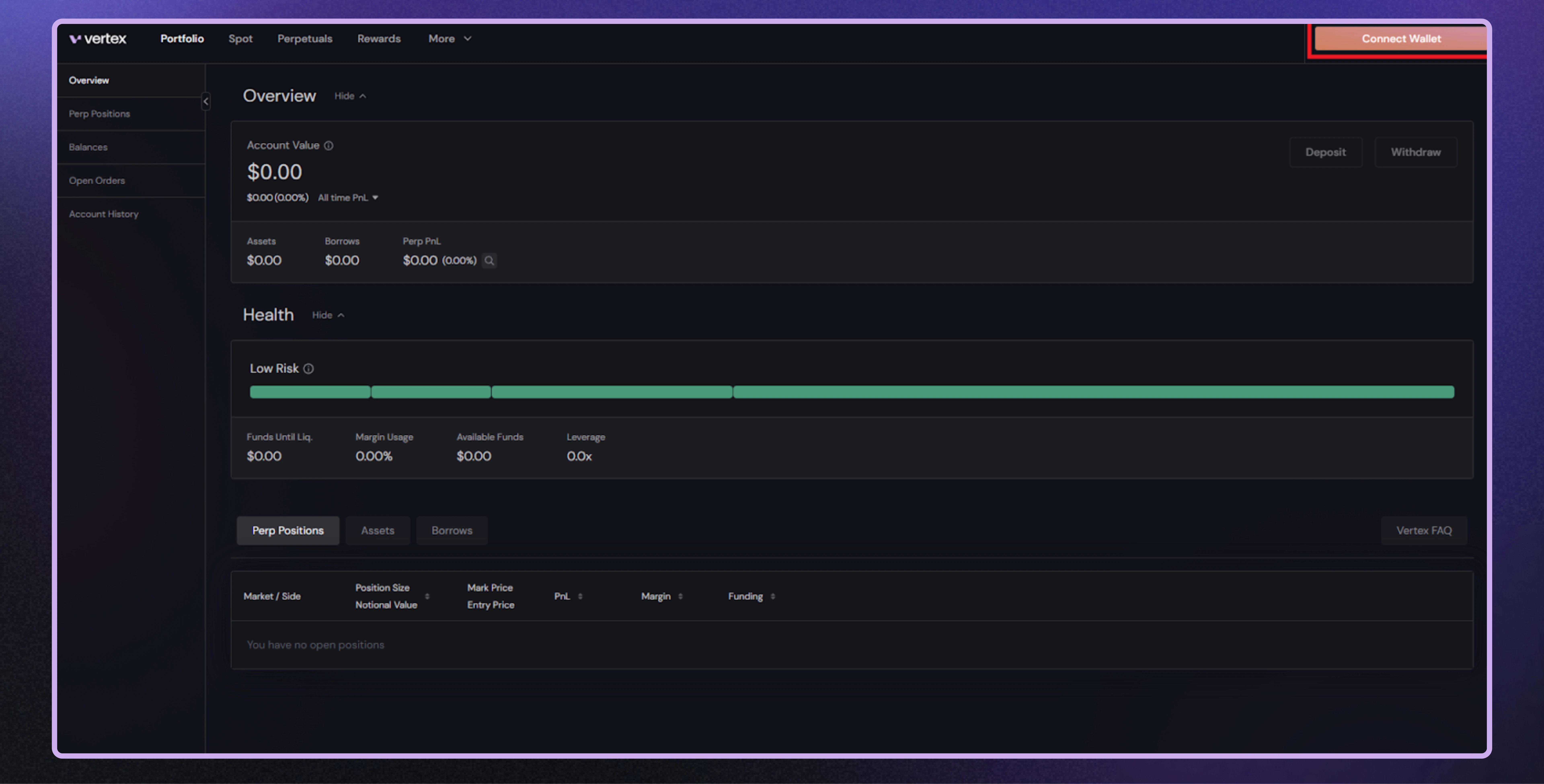
Task: Click the Borrows $0.00 value
Action: [342, 261]
